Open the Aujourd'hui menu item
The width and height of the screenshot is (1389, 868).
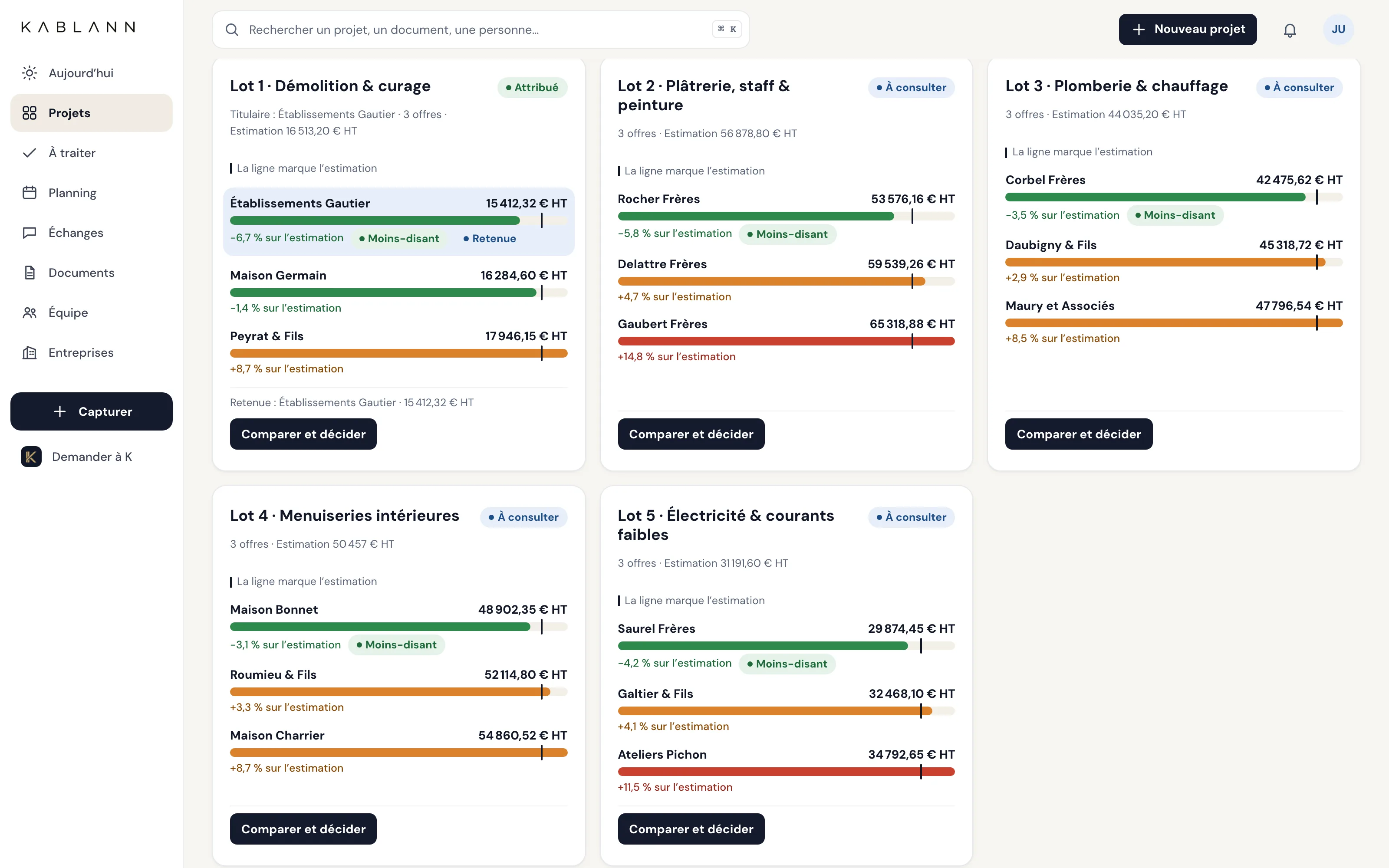(x=91, y=73)
